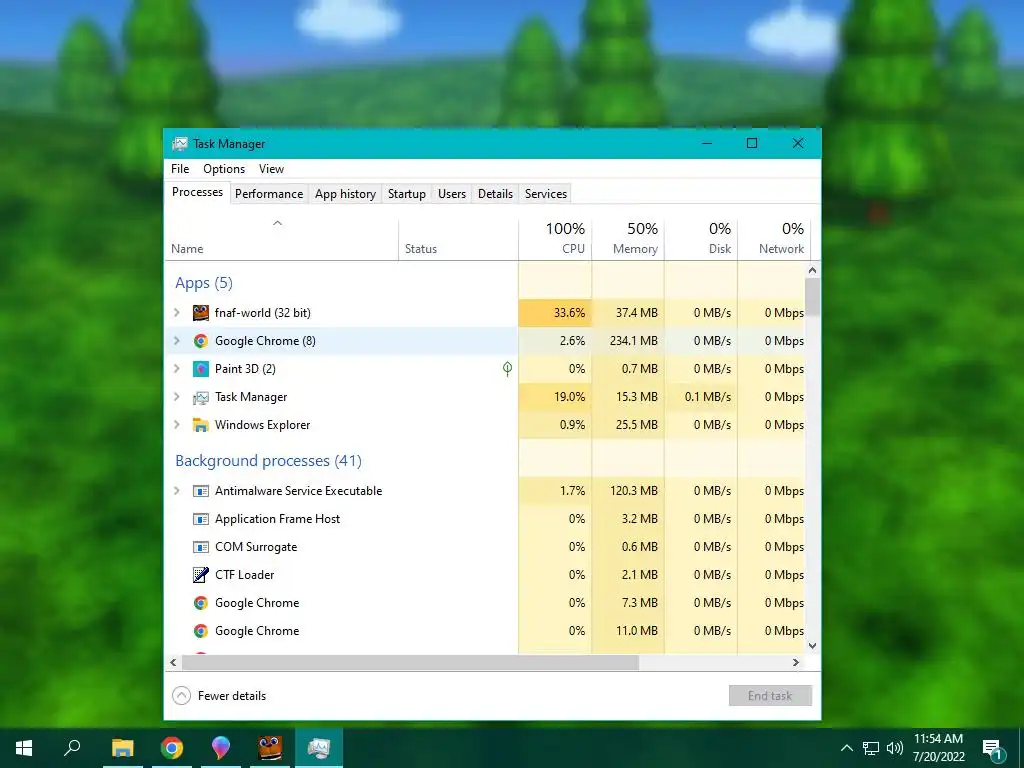Click the End task button
This screenshot has width=1024, height=768.
tap(770, 696)
